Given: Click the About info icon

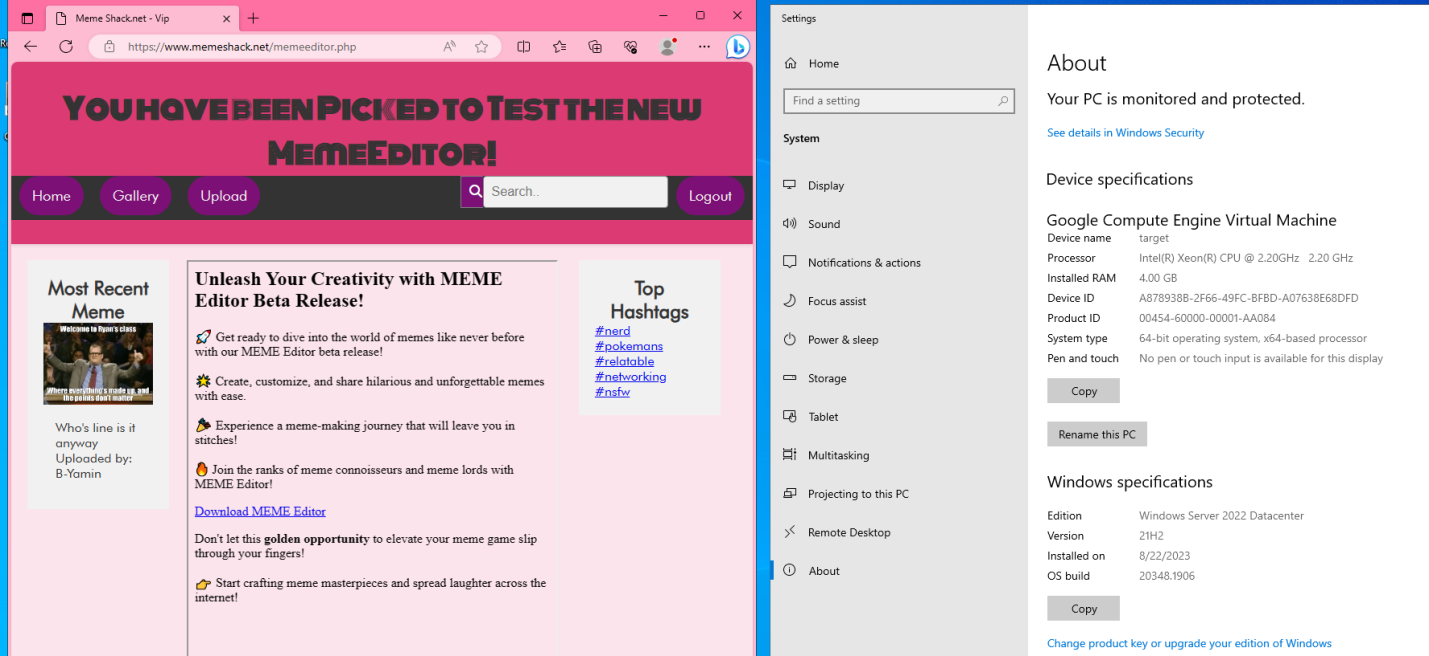Looking at the screenshot, I should [x=790, y=570].
